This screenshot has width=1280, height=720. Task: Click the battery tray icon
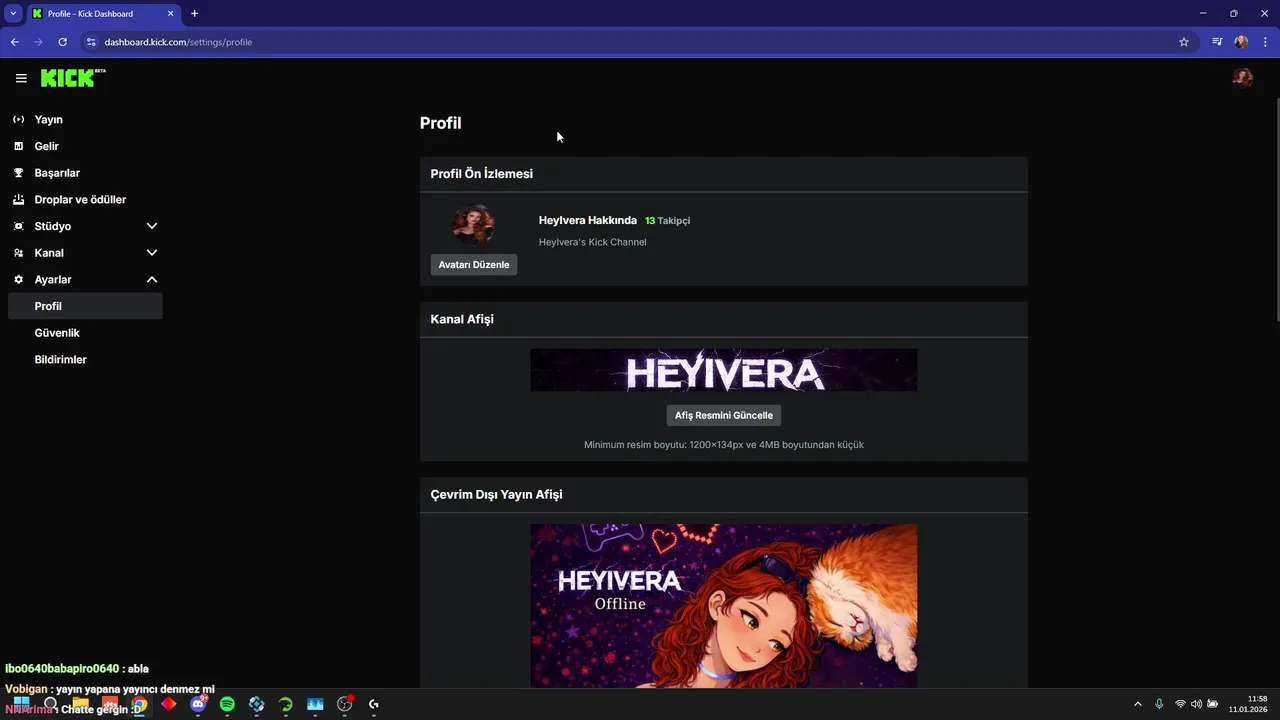1212,704
